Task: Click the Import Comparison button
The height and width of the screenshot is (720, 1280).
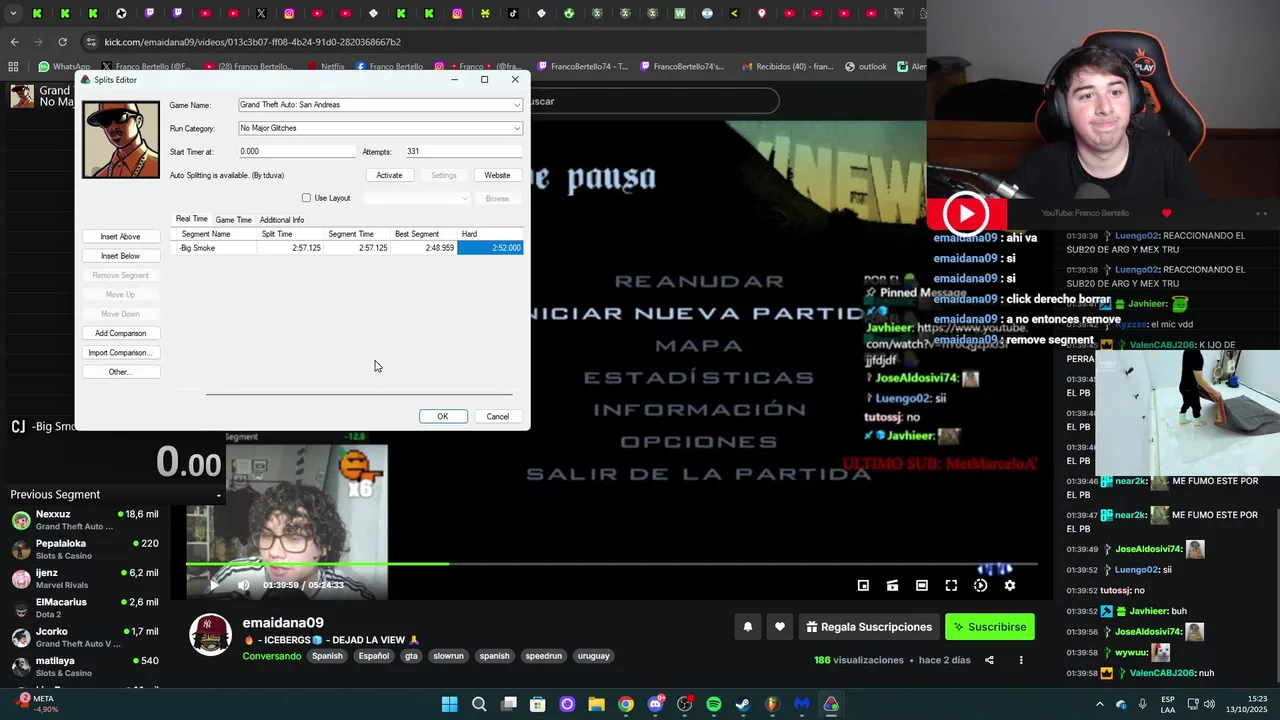Action: click(120, 353)
